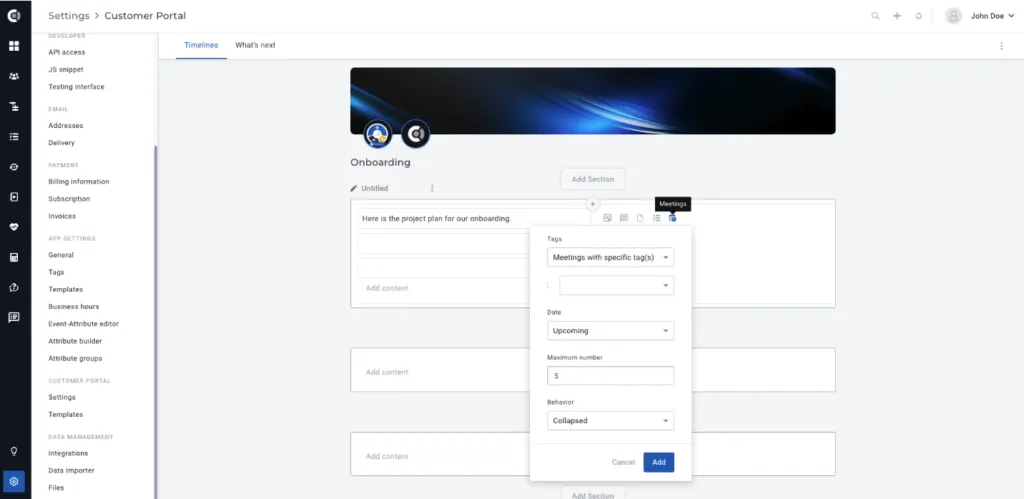Open JS snippet settings
The width and height of the screenshot is (1024, 499).
click(66, 69)
